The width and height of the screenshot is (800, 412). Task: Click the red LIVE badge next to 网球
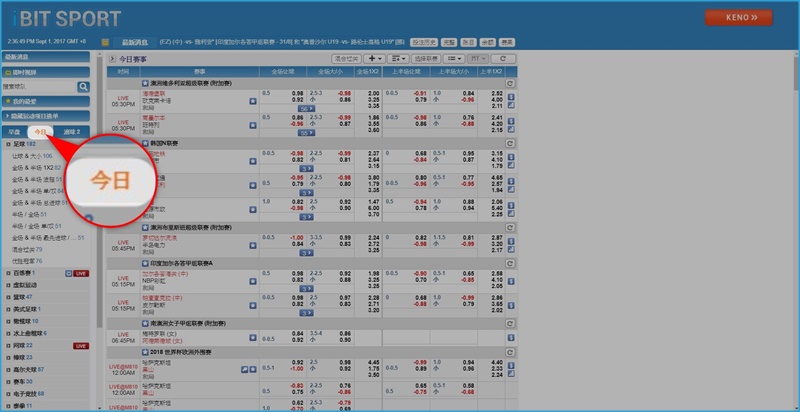(x=80, y=345)
